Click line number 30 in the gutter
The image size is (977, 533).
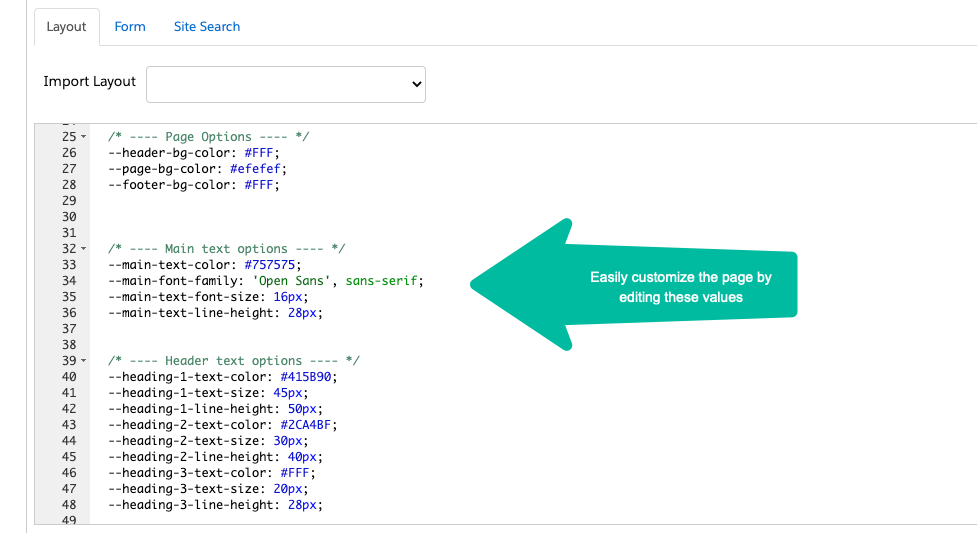[69, 217]
